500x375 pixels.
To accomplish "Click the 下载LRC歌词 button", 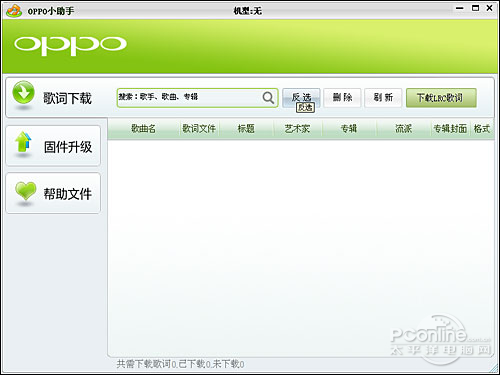I will click(x=441, y=98).
